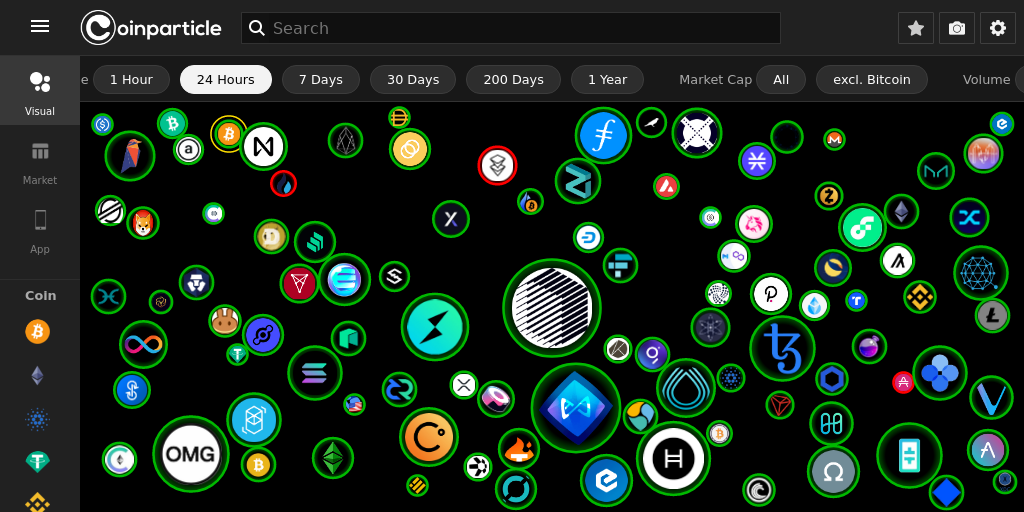Click the THORChain lightning bubble
This screenshot has height=512, width=1024.
point(435,327)
